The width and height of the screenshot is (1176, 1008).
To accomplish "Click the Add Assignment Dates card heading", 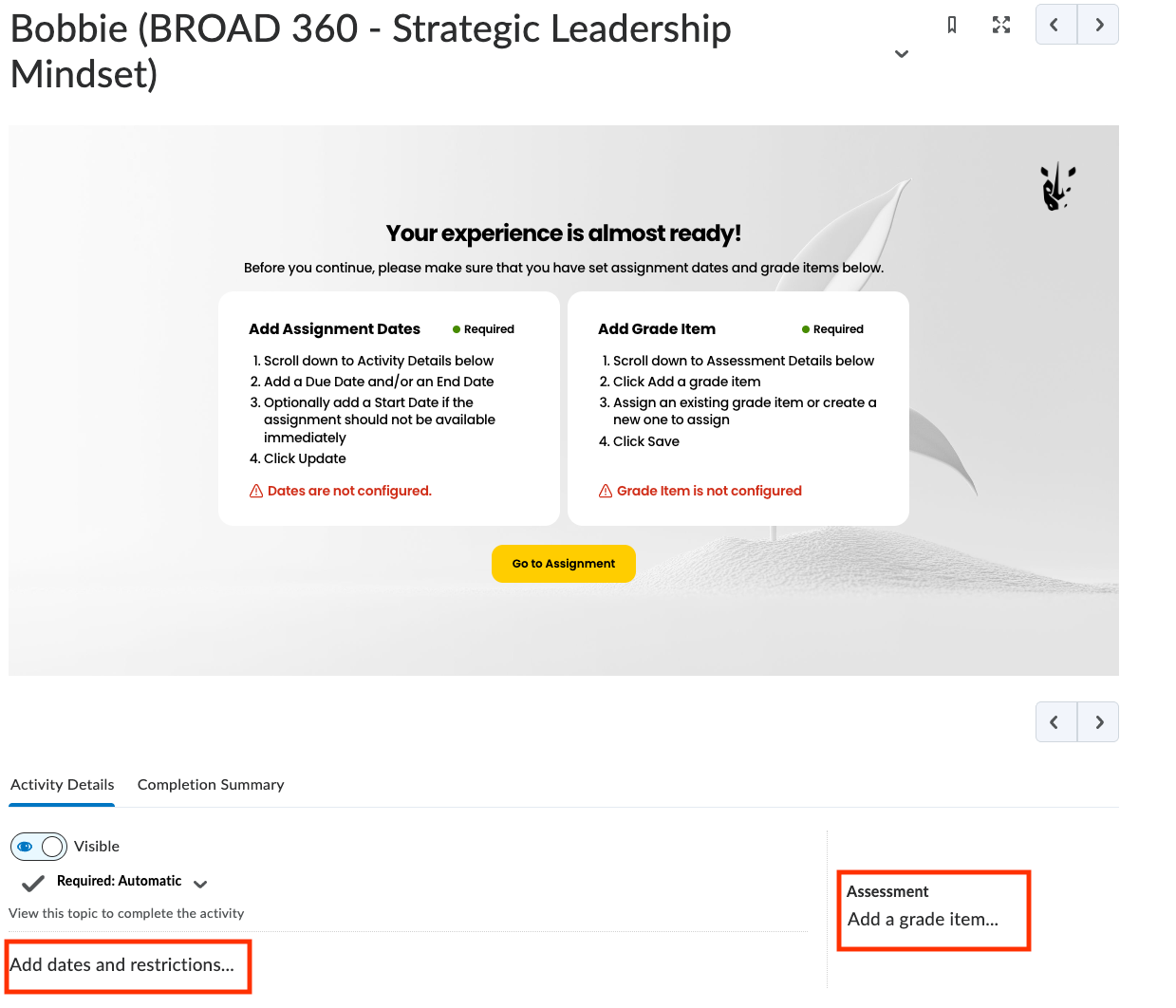I will tap(334, 329).
